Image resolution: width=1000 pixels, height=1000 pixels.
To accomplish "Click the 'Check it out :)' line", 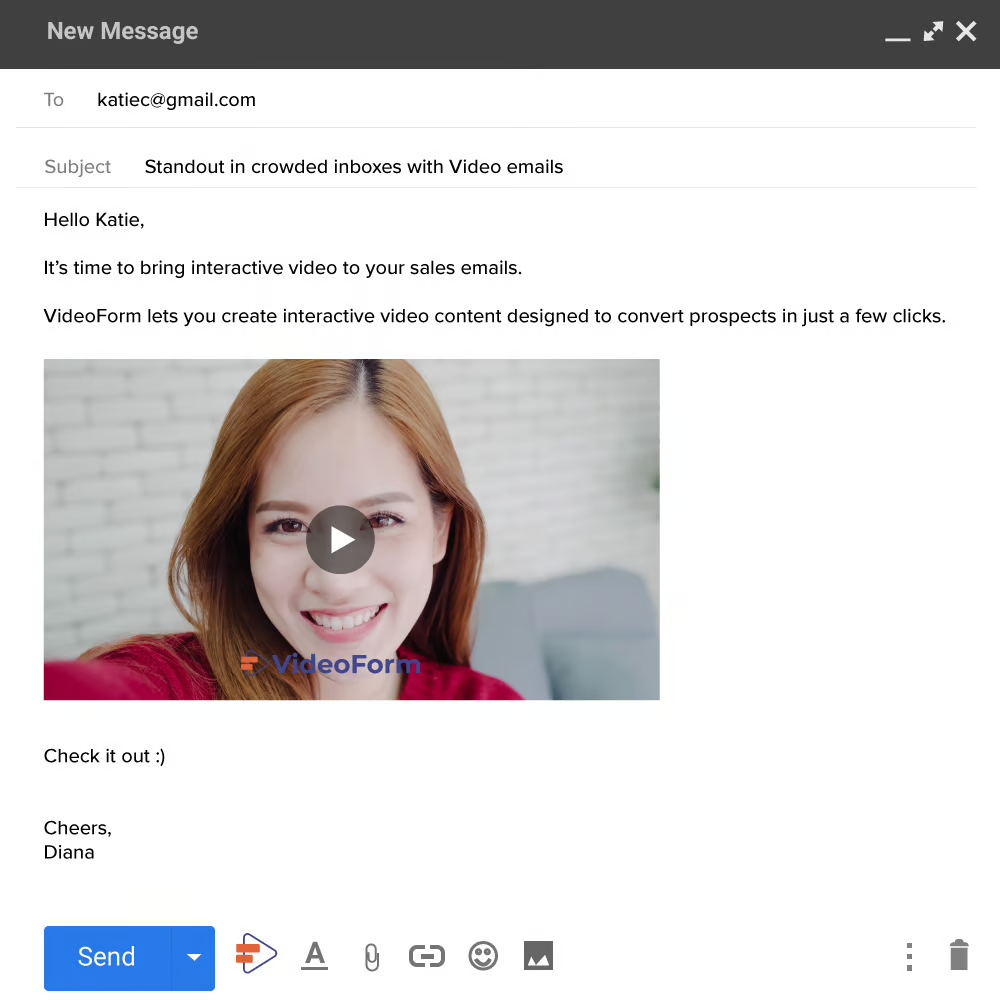I will tap(104, 756).
